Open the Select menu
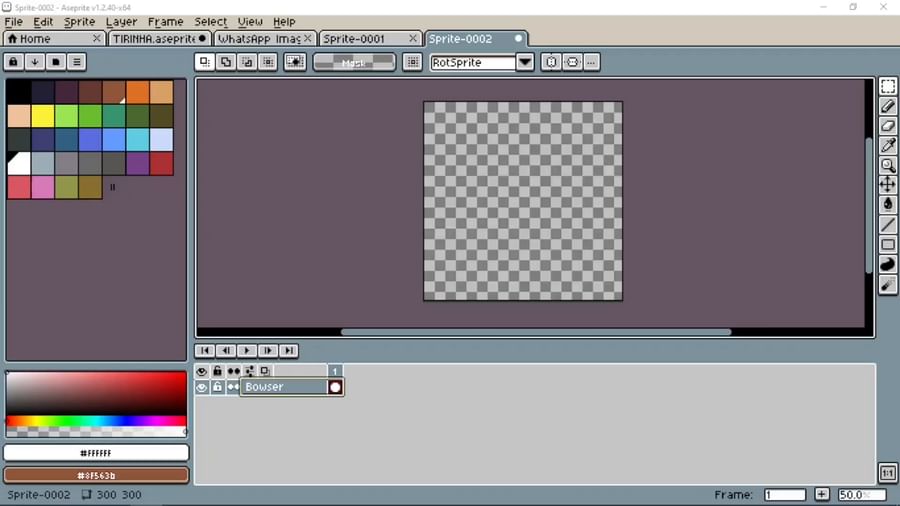Viewport: 900px width, 506px height. (x=211, y=22)
